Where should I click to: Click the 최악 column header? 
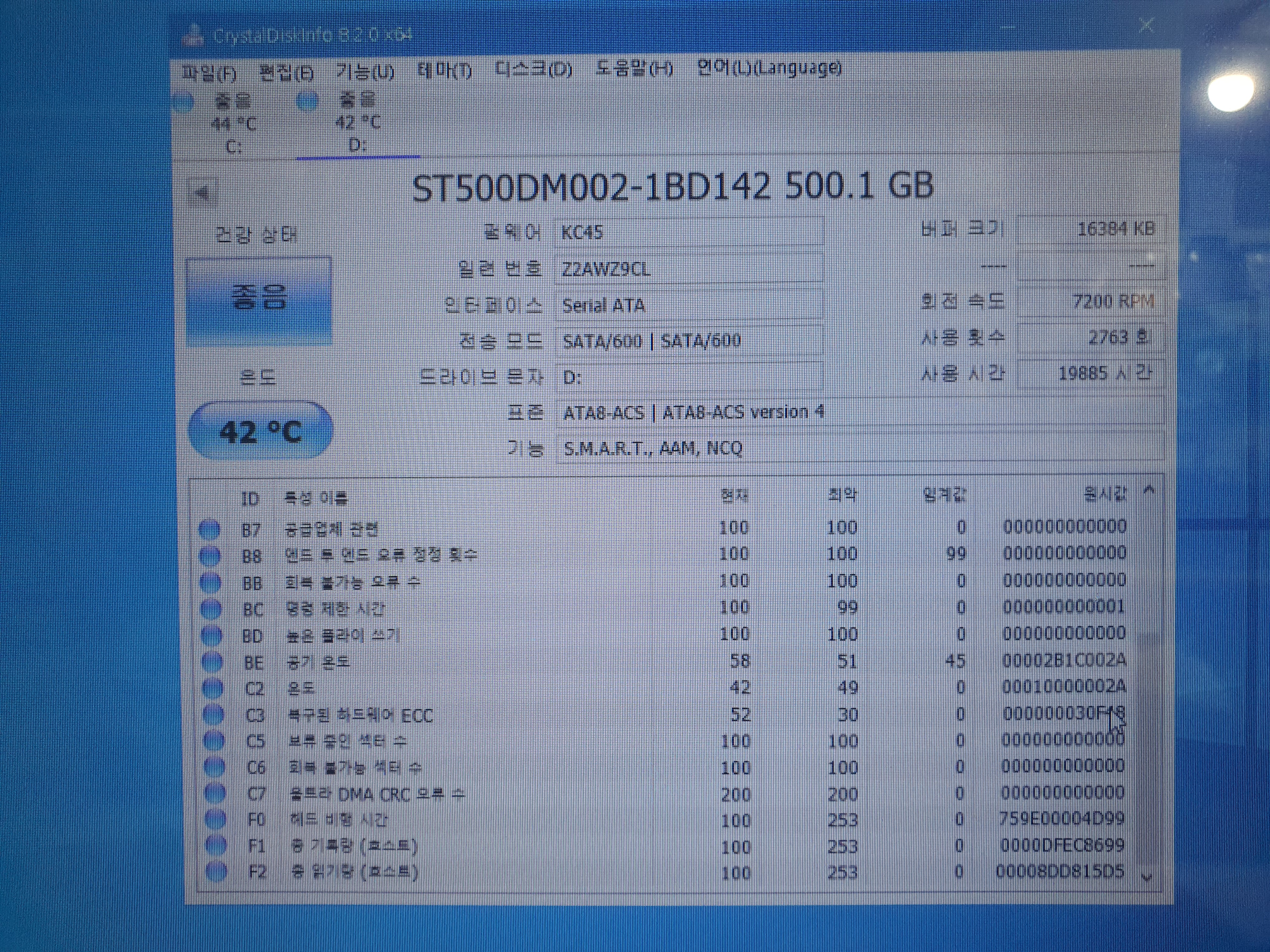[842, 494]
